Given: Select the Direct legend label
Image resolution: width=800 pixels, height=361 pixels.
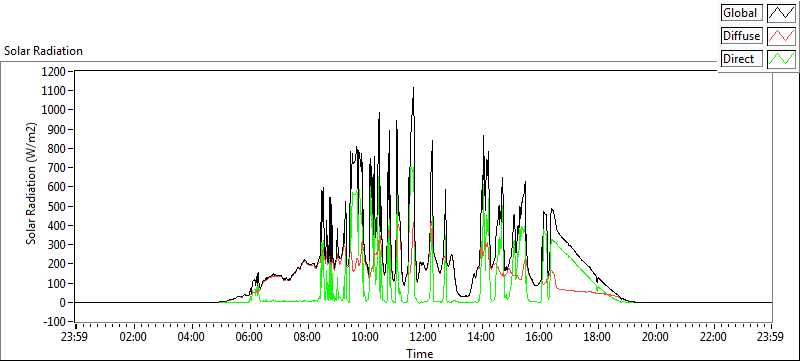Looking at the screenshot, I should coord(742,59).
